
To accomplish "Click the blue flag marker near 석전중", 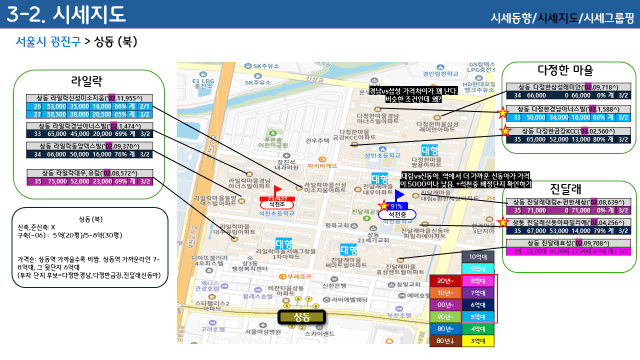I will click(399, 195).
